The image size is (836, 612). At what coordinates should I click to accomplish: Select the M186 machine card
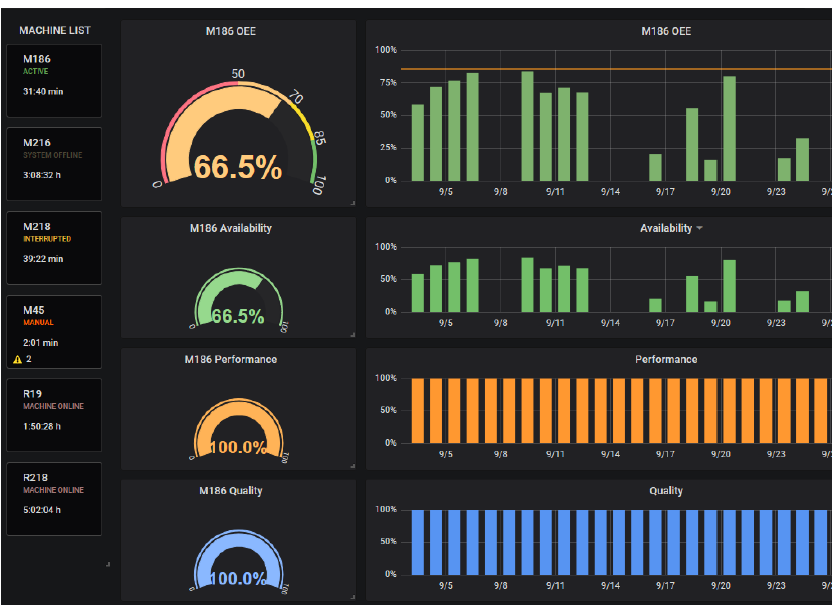(54, 81)
